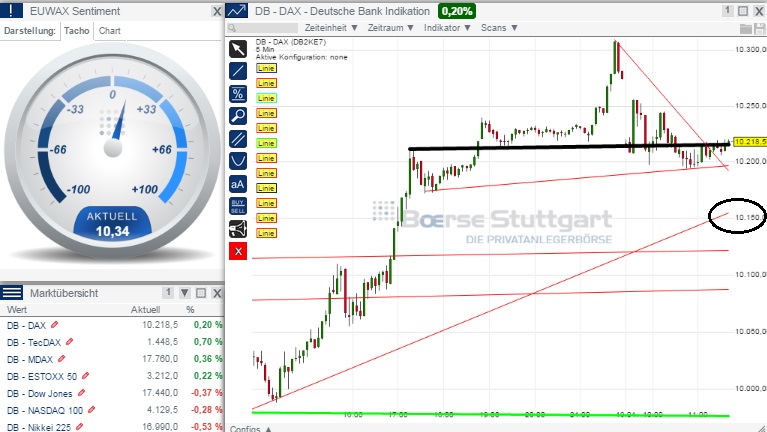Select the parallel channel lines tool

[238, 138]
